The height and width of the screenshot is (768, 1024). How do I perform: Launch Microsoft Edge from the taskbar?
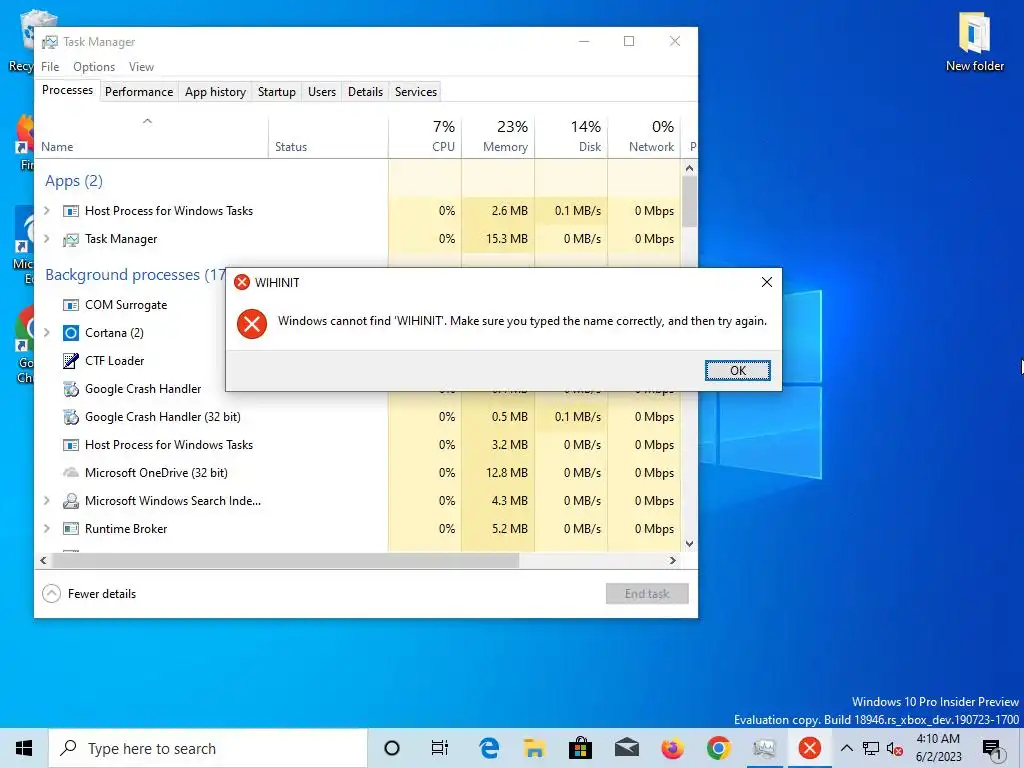tap(488, 748)
